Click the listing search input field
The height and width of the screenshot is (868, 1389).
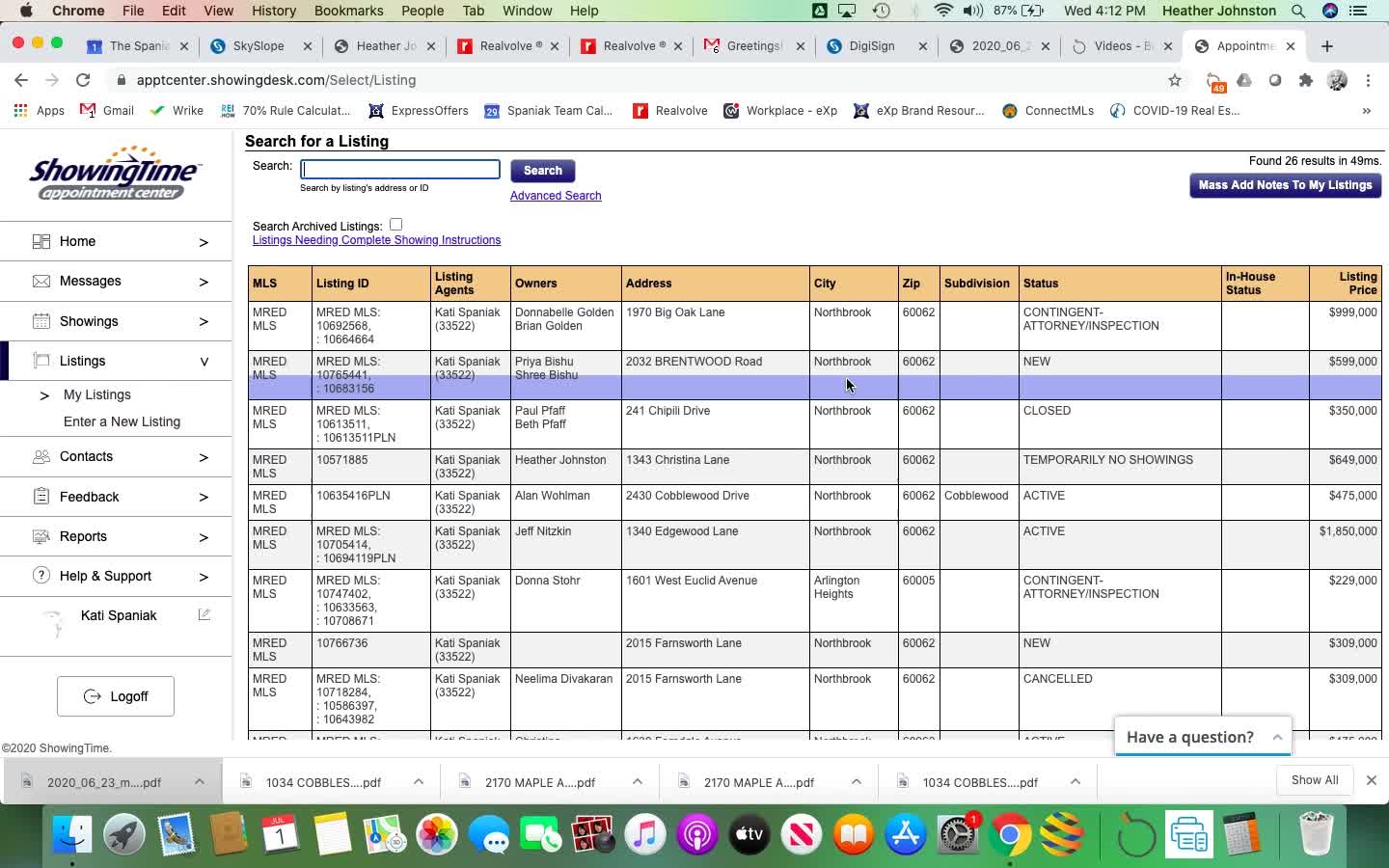400,170
